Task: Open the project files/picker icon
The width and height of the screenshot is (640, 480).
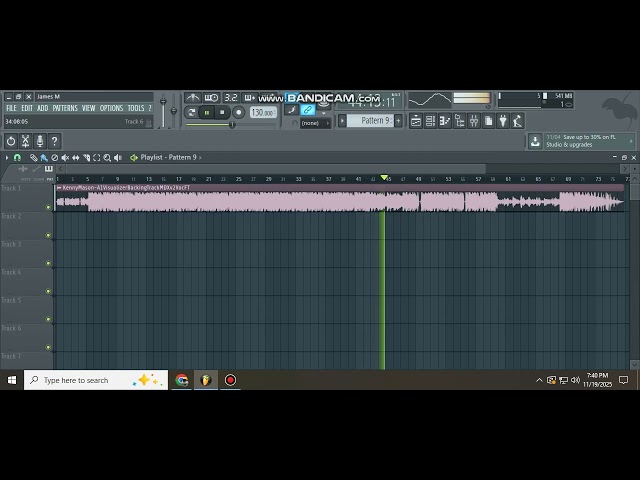Action: point(489,121)
